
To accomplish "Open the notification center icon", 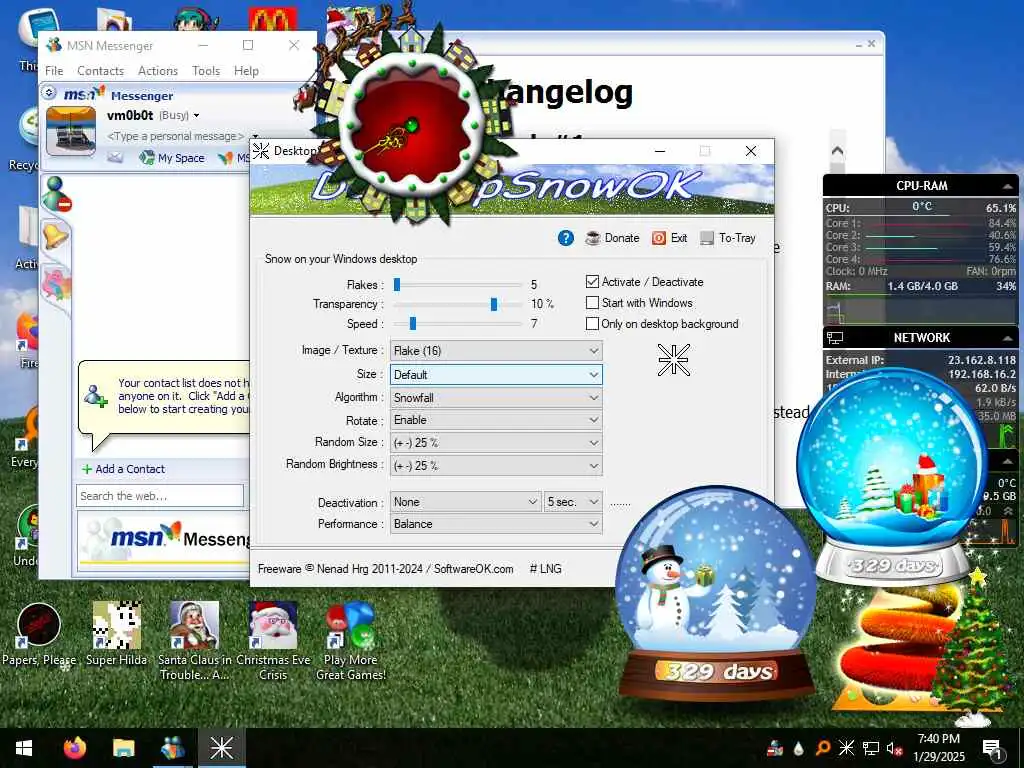I will coord(993,748).
